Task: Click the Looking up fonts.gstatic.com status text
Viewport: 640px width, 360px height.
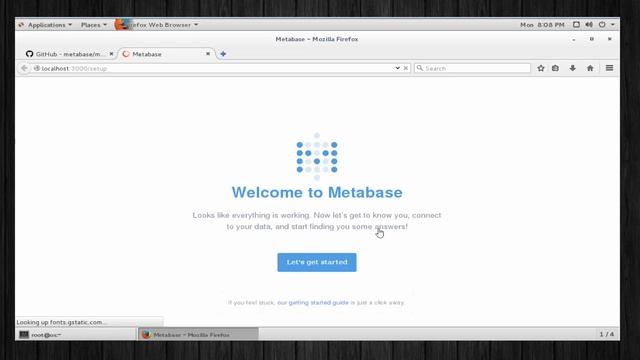Action: click(x=61, y=322)
